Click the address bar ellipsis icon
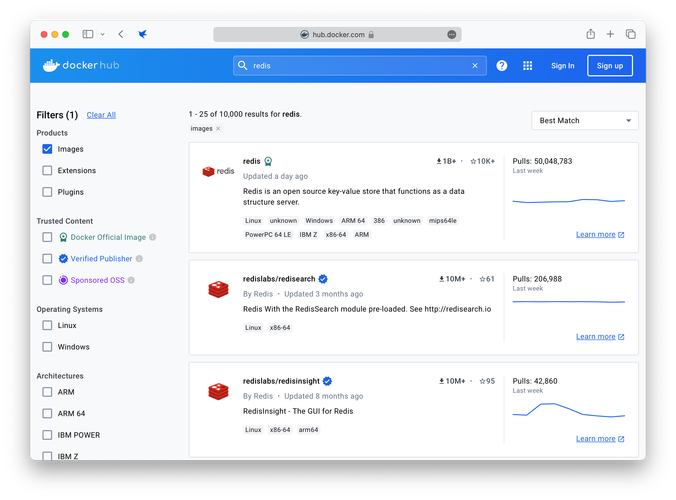The image size is (676, 500). point(451,34)
